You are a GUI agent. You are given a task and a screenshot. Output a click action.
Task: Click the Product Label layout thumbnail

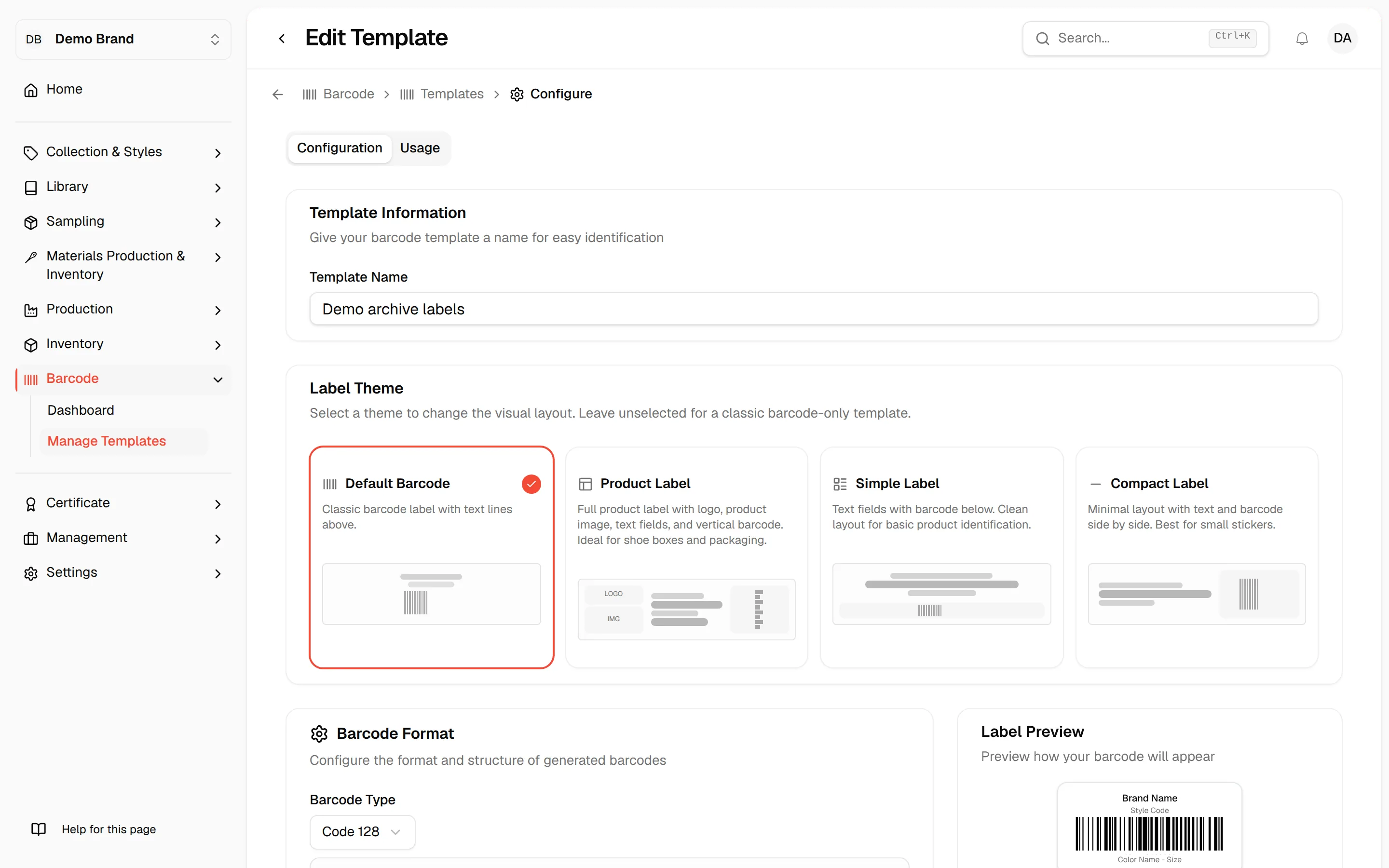pos(686,609)
